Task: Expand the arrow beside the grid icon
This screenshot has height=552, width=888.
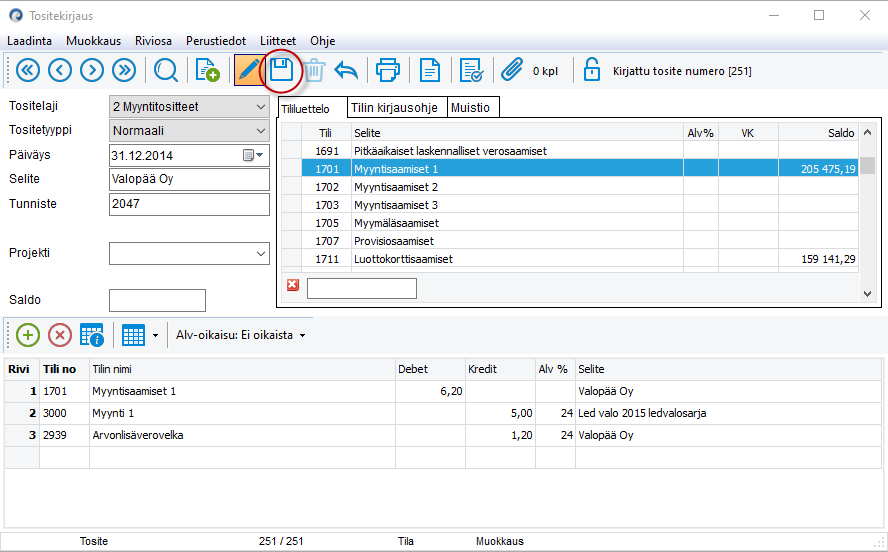Action: pos(155,336)
